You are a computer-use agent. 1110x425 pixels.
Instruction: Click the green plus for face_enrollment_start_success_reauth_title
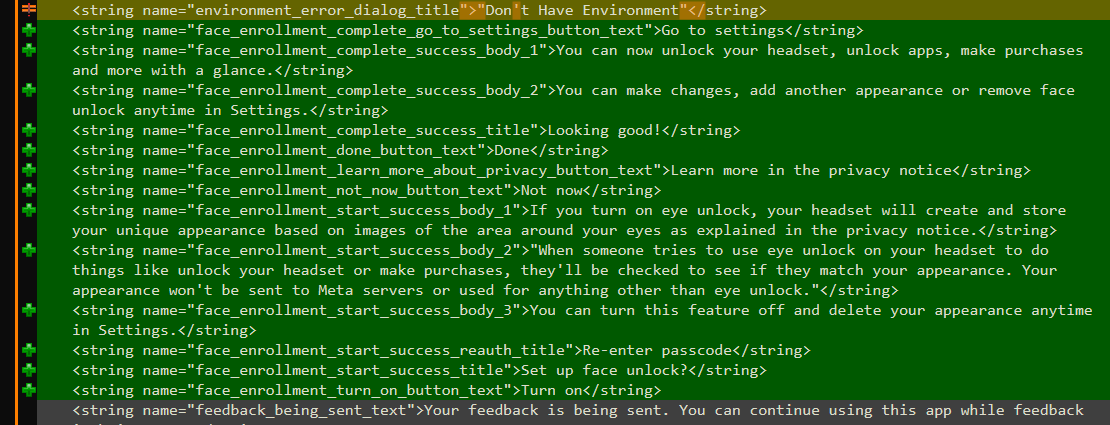click(29, 350)
